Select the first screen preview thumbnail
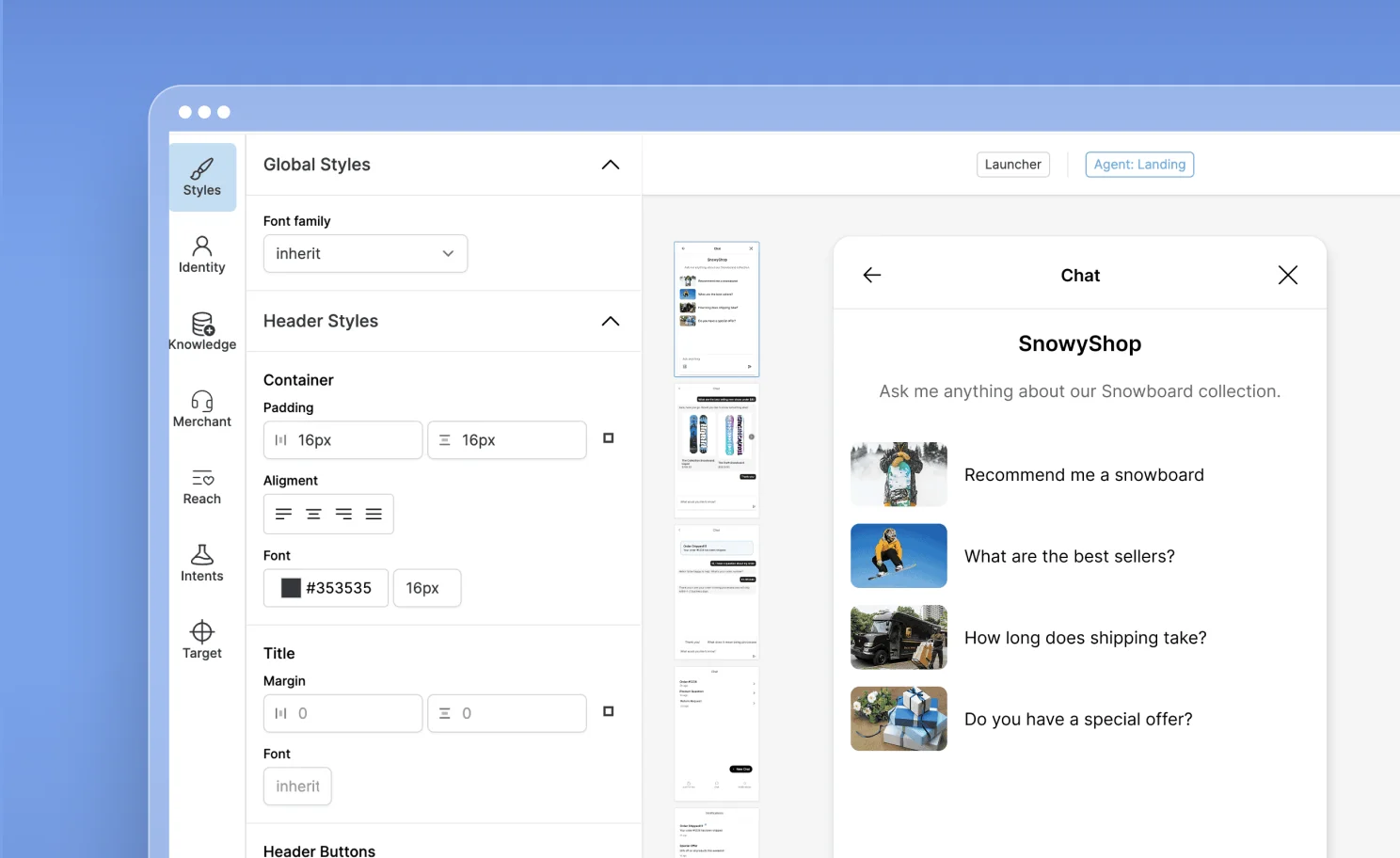 click(x=716, y=309)
